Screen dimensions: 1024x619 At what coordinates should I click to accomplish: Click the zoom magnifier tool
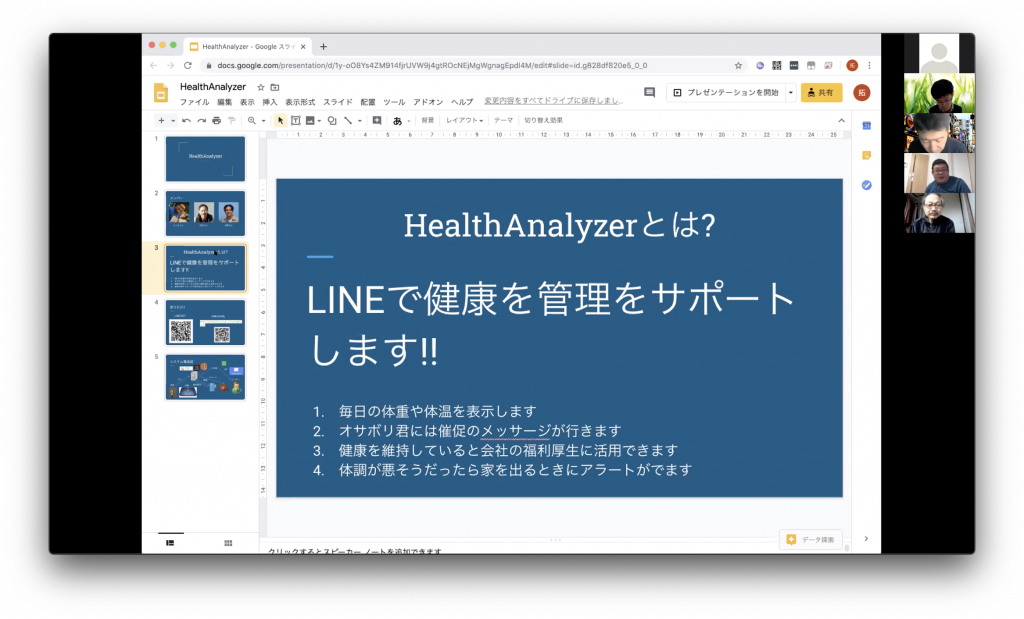(x=251, y=121)
